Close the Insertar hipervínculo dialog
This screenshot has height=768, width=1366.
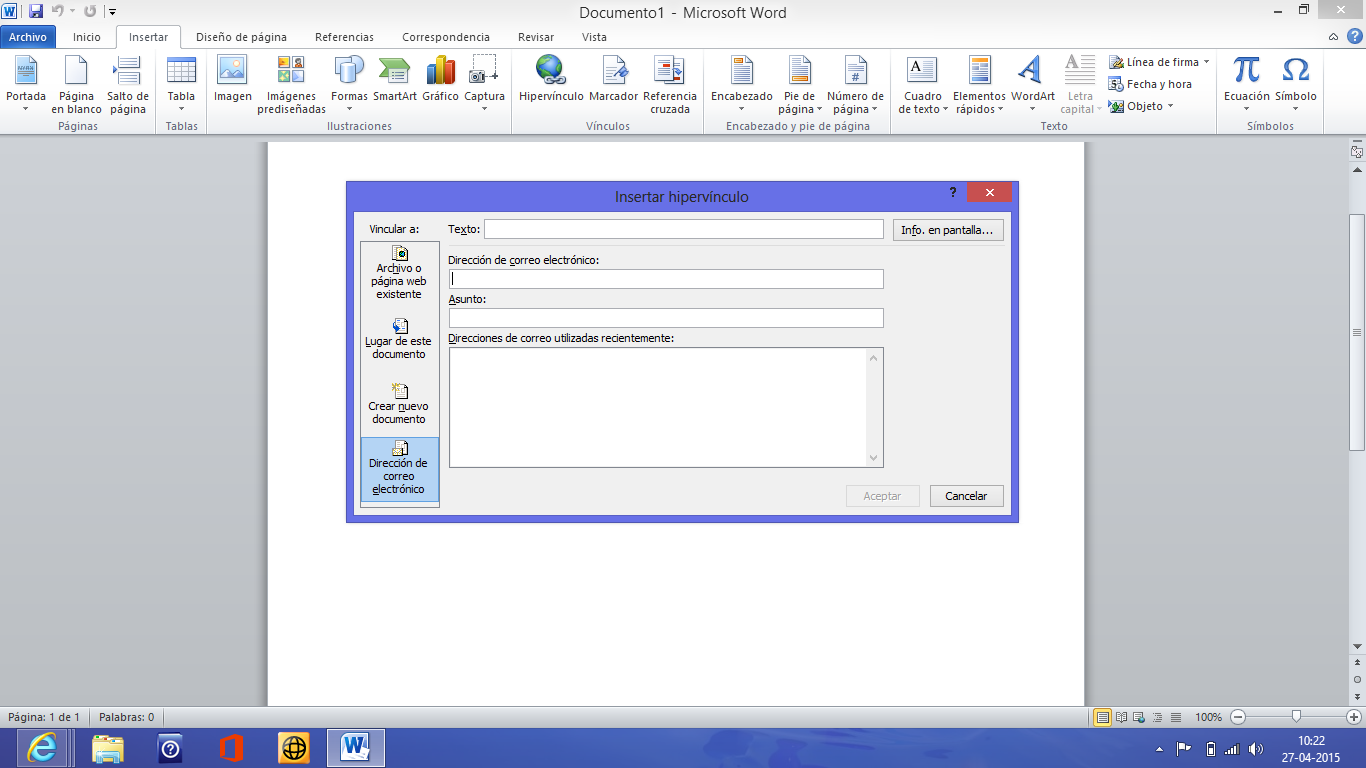(989, 192)
